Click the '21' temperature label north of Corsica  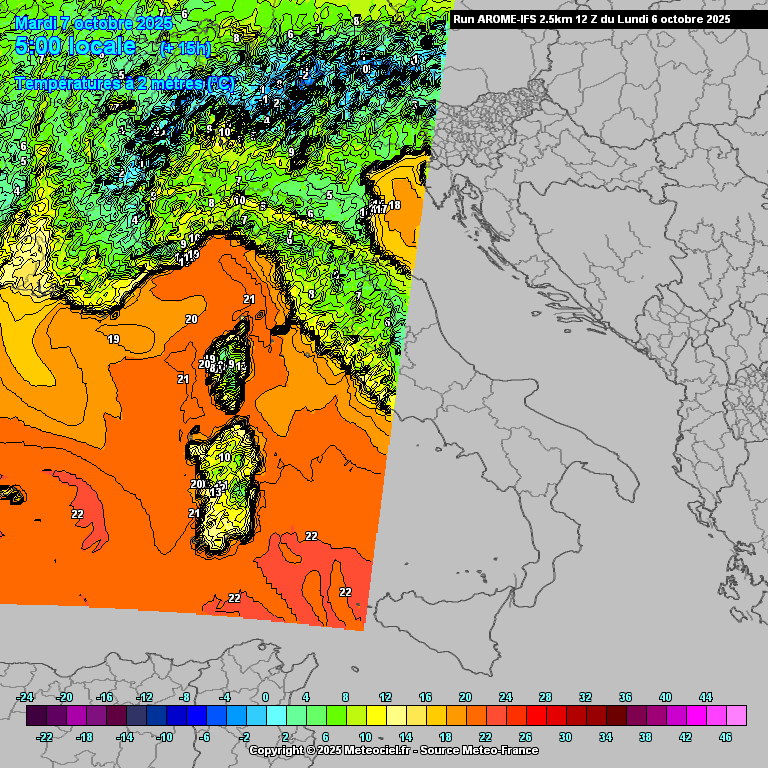coord(250,299)
